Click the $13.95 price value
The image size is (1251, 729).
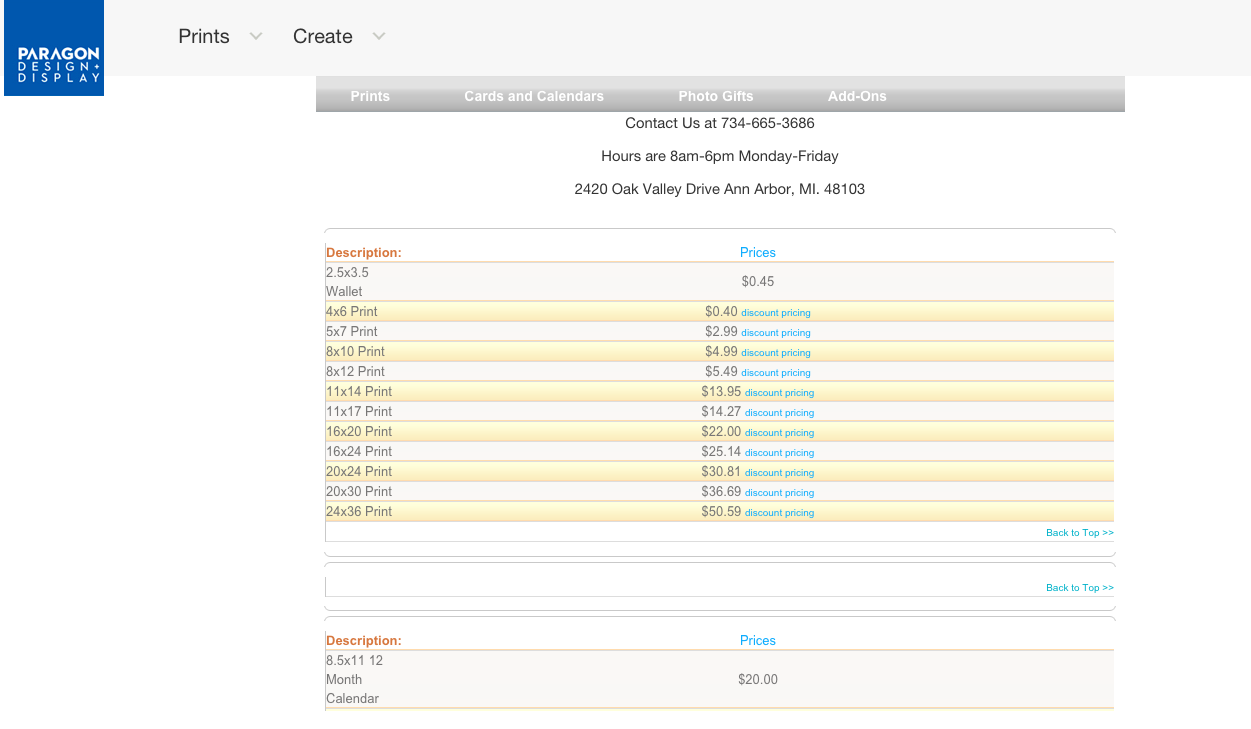pyautogui.click(x=721, y=392)
